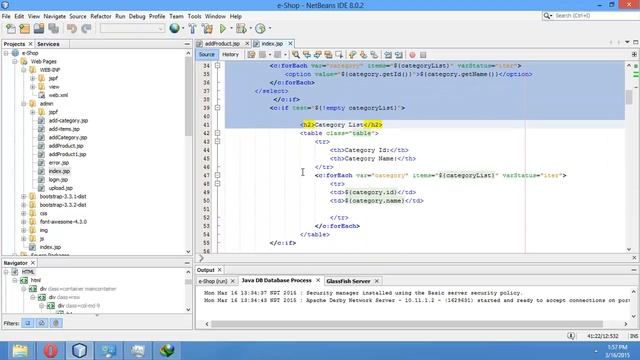The image size is (640, 360).
Task: Toggle the first Navigator filter button
Action: [x=28, y=323]
